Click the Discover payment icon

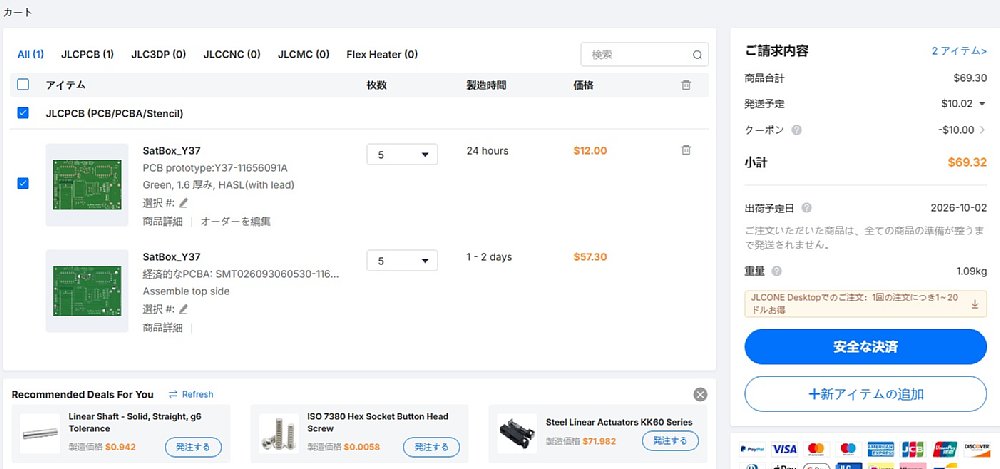pyautogui.click(x=976, y=449)
